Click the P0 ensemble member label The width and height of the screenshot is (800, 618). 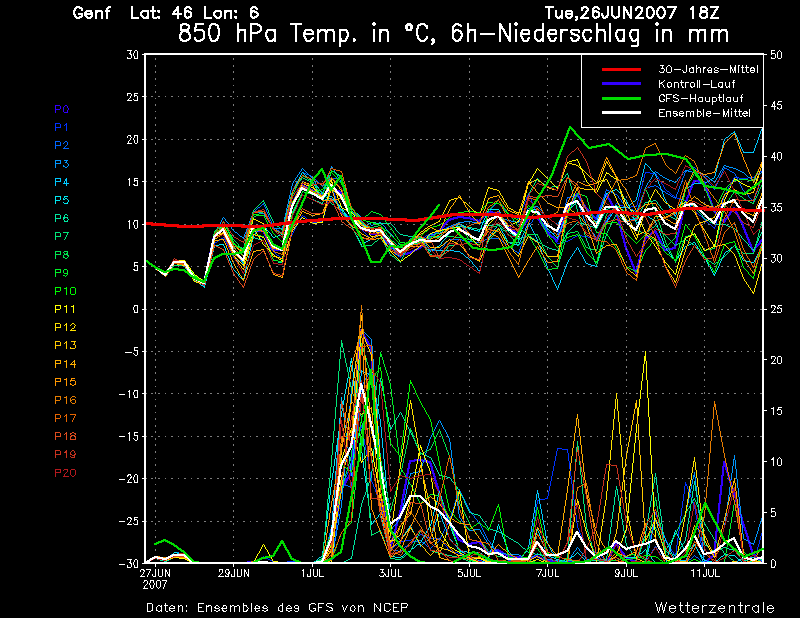point(62,109)
